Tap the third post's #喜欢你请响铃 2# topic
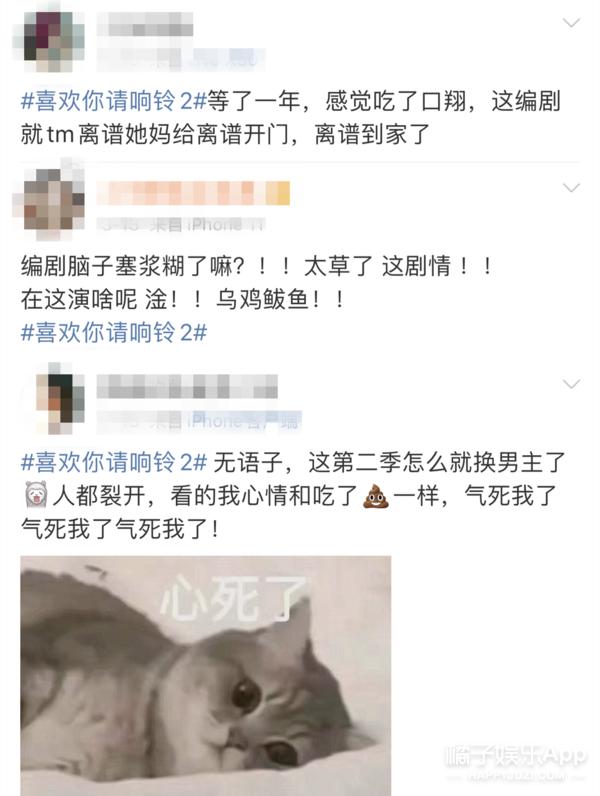 pos(114,462)
